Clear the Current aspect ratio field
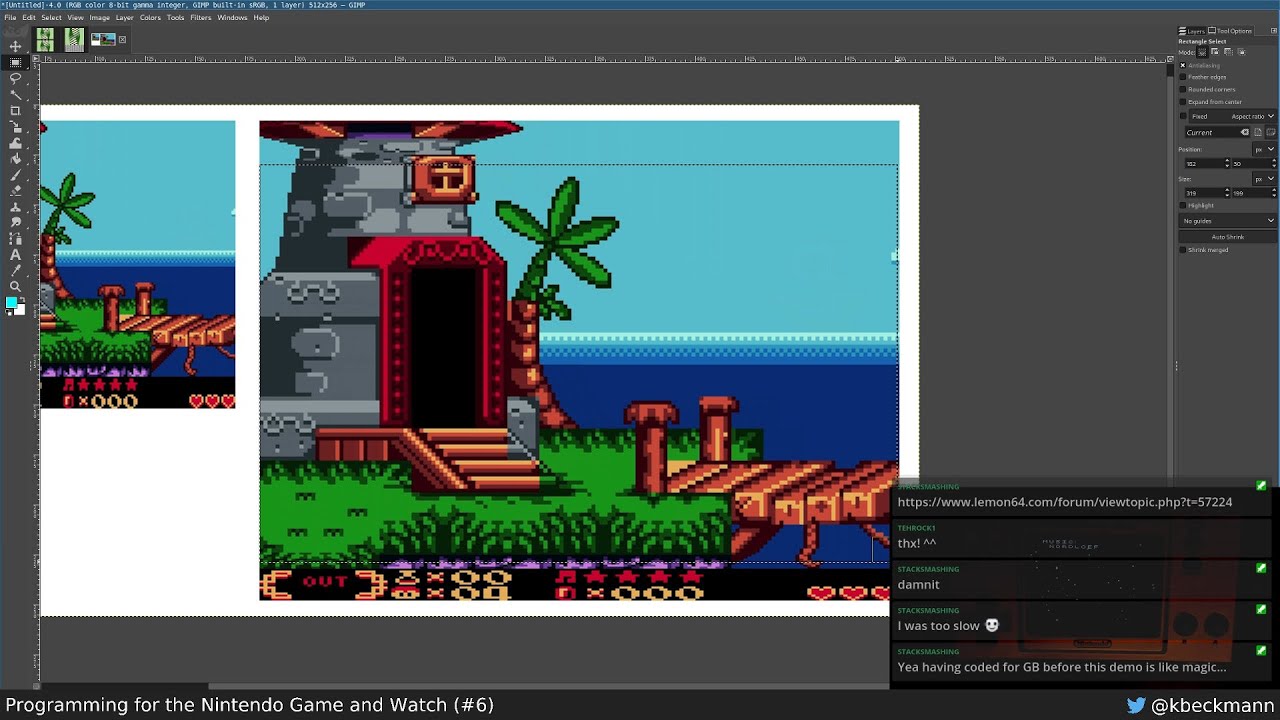Image resolution: width=1280 pixels, height=720 pixels. pos(1245,132)
